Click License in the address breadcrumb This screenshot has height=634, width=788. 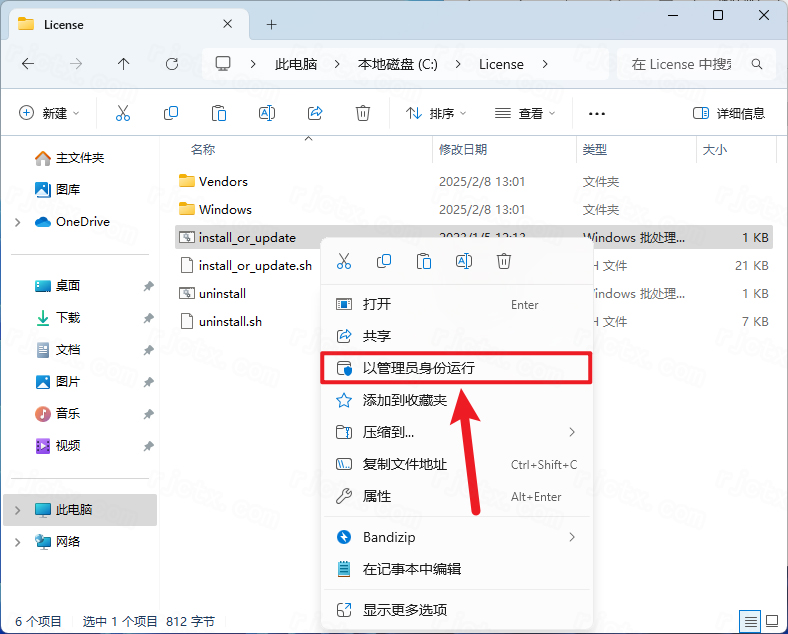501,64
